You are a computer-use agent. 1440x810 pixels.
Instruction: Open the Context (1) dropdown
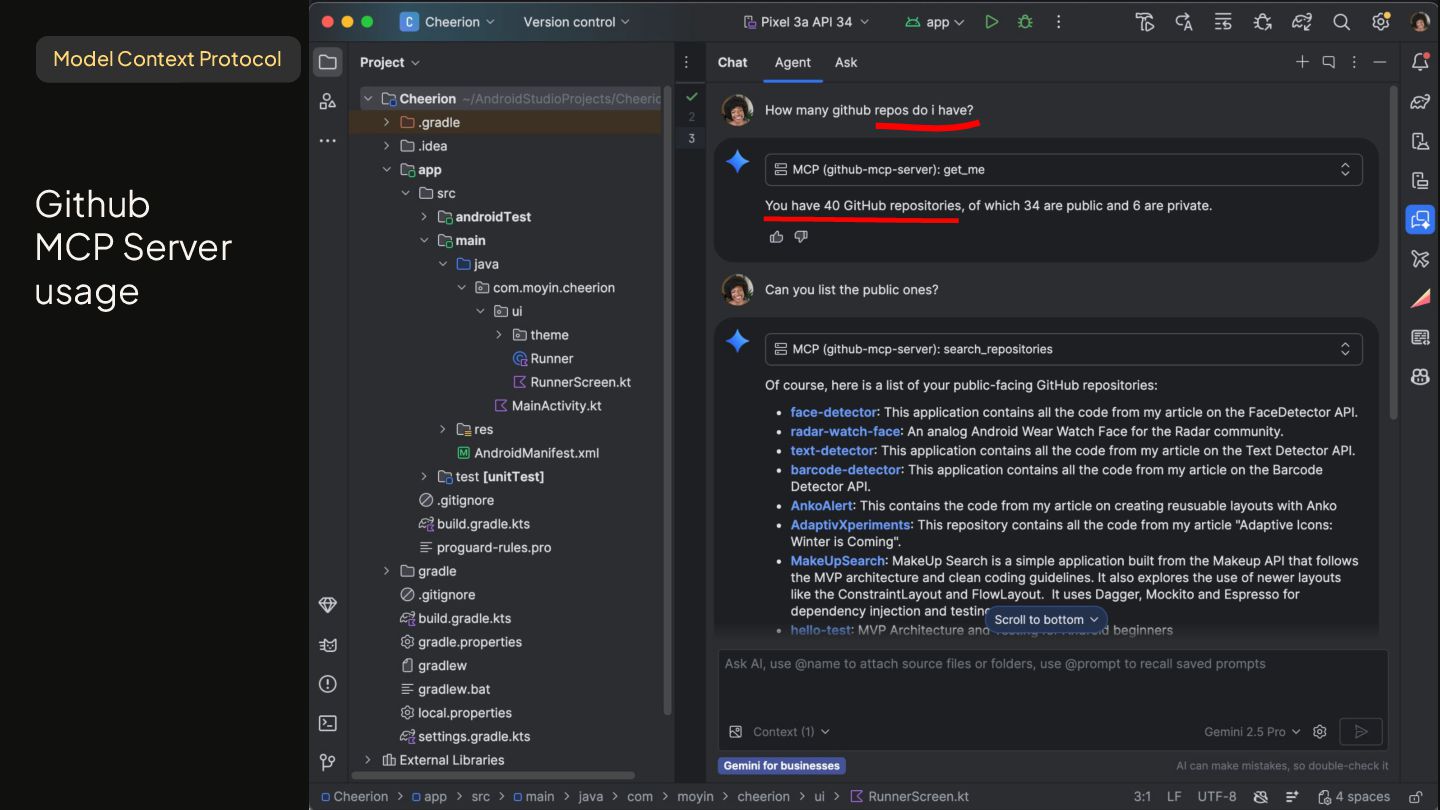coord(790,732)
